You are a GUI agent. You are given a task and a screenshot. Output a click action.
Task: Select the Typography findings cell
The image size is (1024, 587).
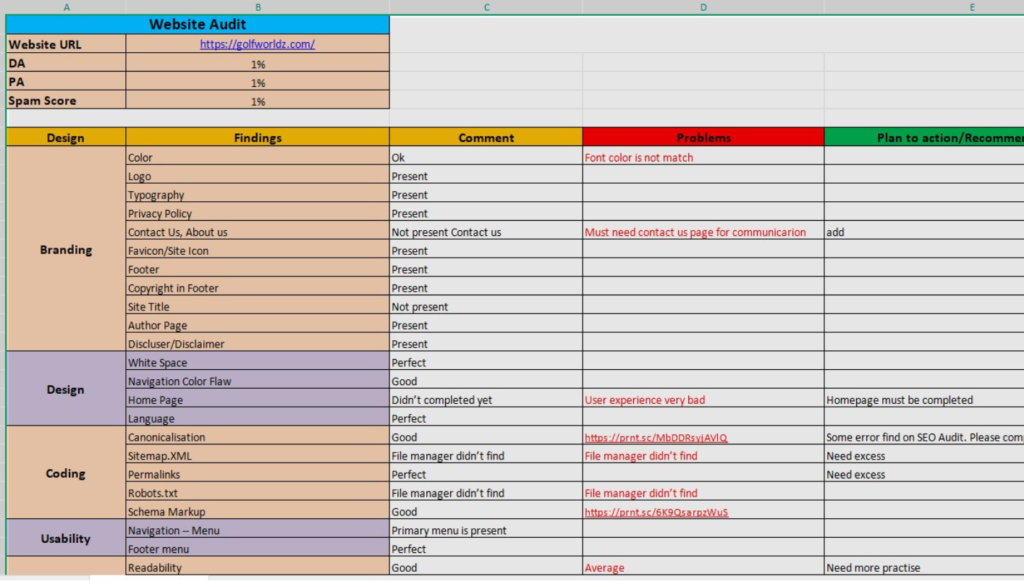[x=257, y=195]
